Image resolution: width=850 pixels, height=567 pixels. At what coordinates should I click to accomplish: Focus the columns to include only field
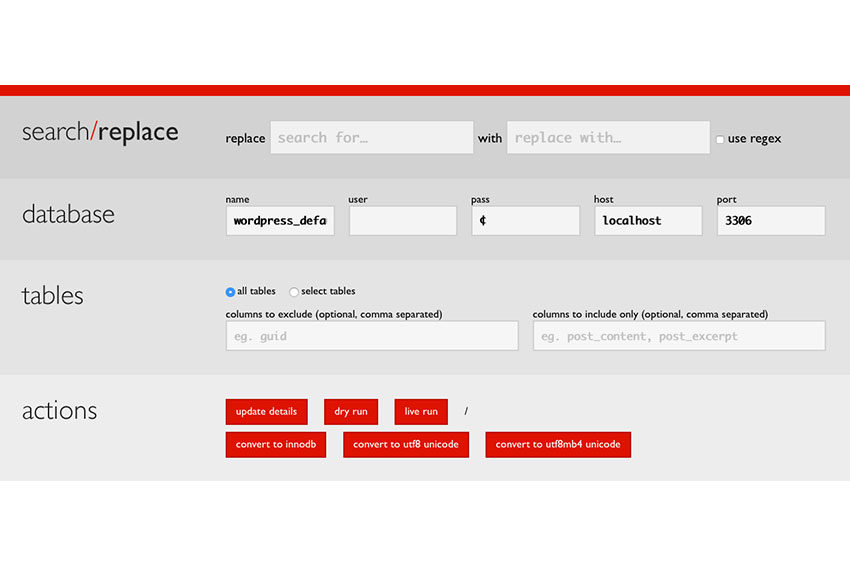point(678,336)
